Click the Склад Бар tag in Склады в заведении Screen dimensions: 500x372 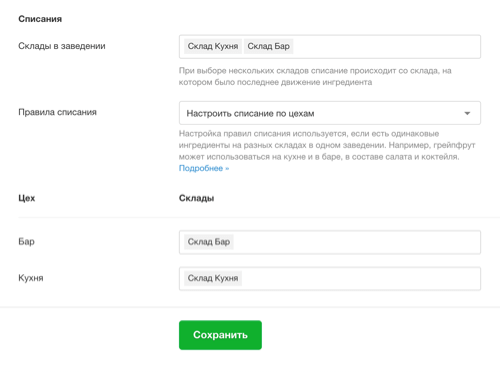[x=268, y=46]
